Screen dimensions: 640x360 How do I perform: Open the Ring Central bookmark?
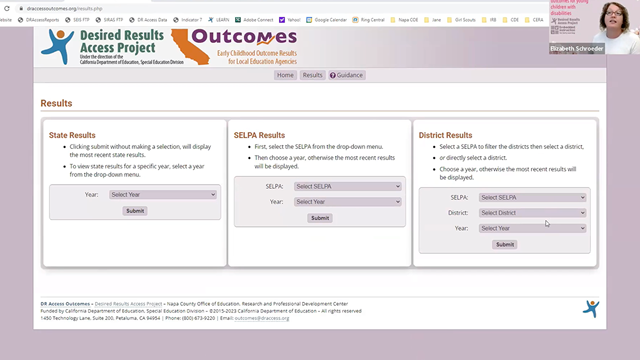point(369,20)
